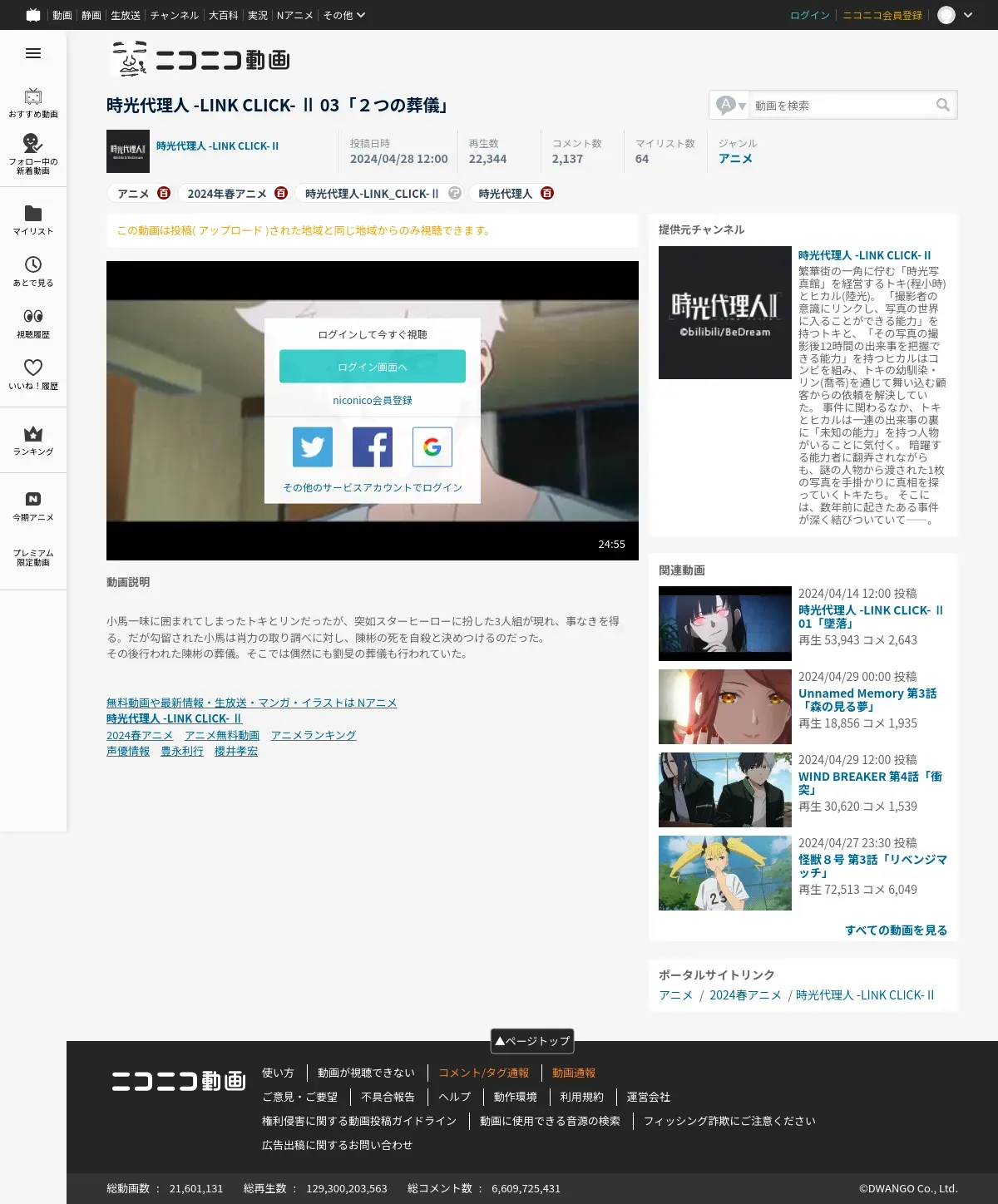Expand the その他 menu in the top bar
The image size is (998, 1204).
point(343,15)
